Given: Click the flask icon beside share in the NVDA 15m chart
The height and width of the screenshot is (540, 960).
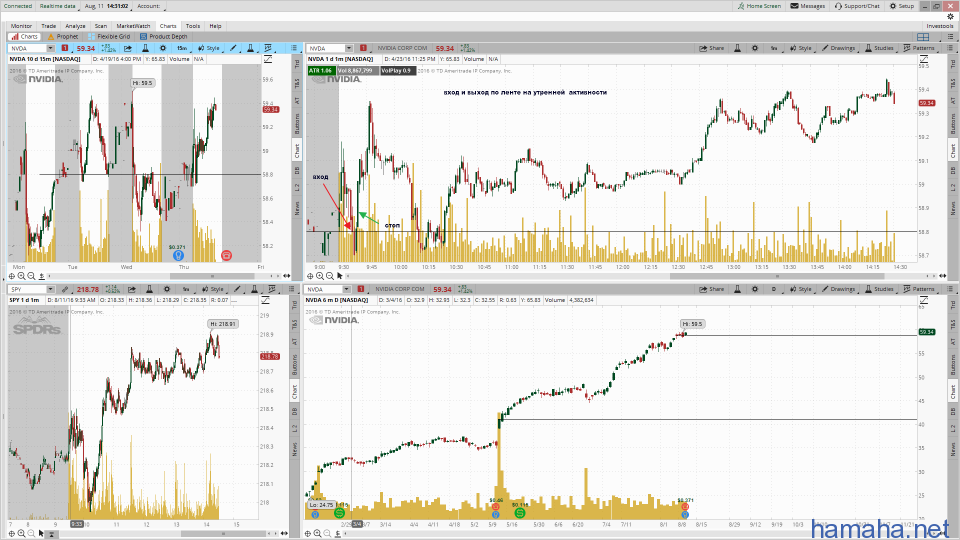Looking at the screenshot, I should pos(145,48).
